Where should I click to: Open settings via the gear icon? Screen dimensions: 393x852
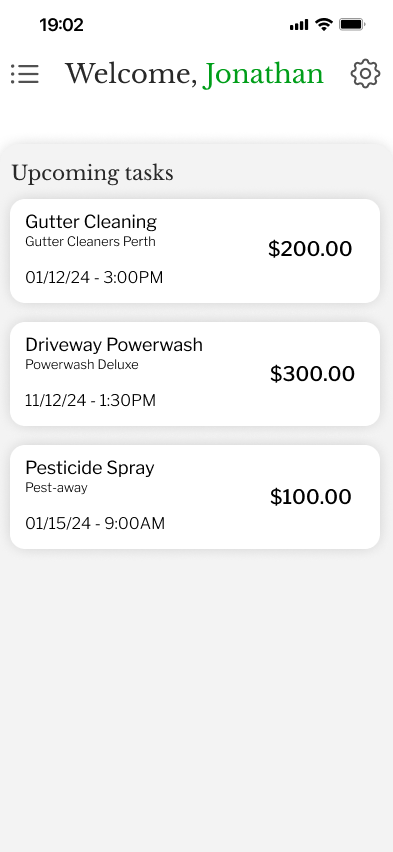coord(365,73)
